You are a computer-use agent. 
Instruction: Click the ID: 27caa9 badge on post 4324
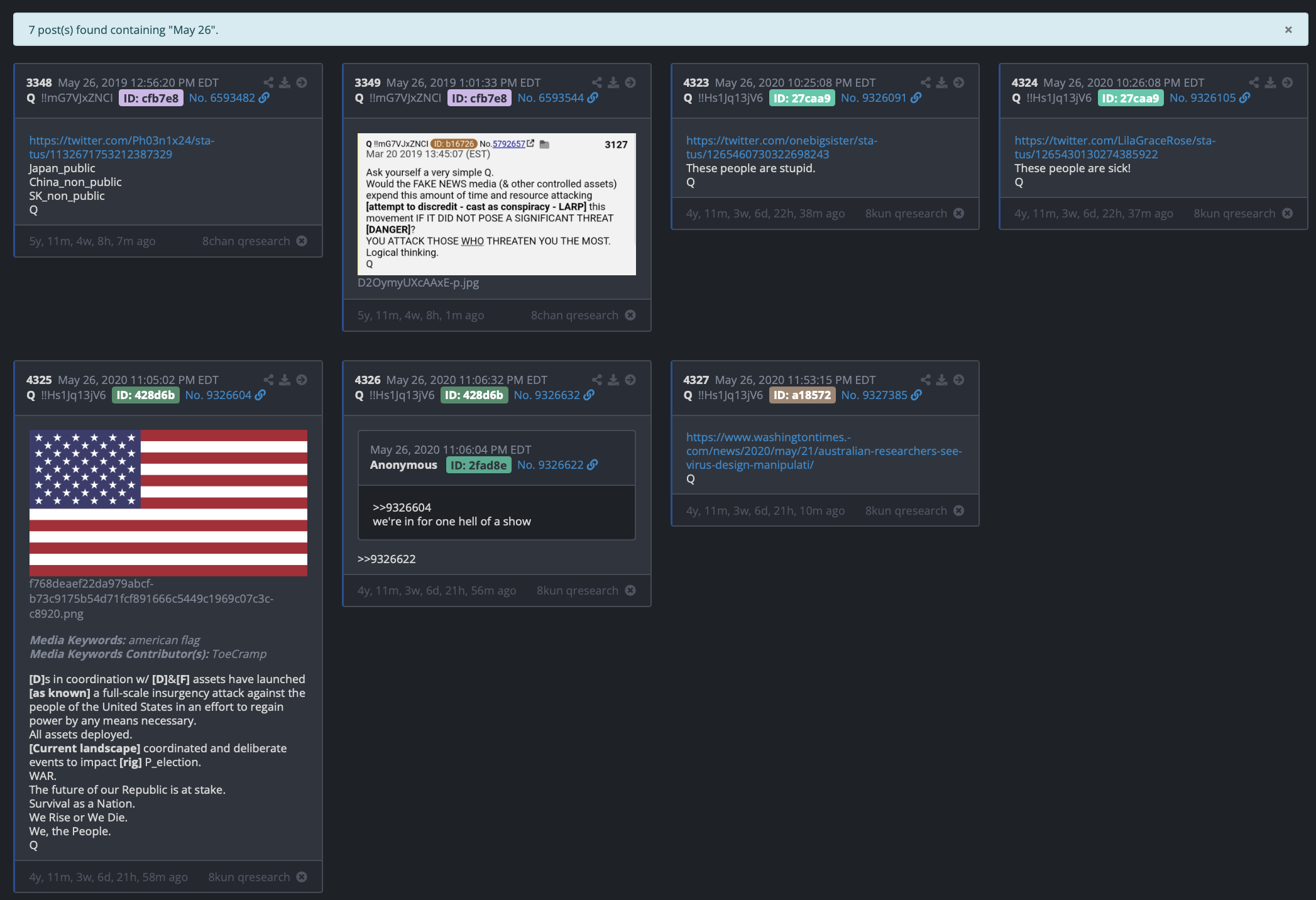(x=1131, y=98)
